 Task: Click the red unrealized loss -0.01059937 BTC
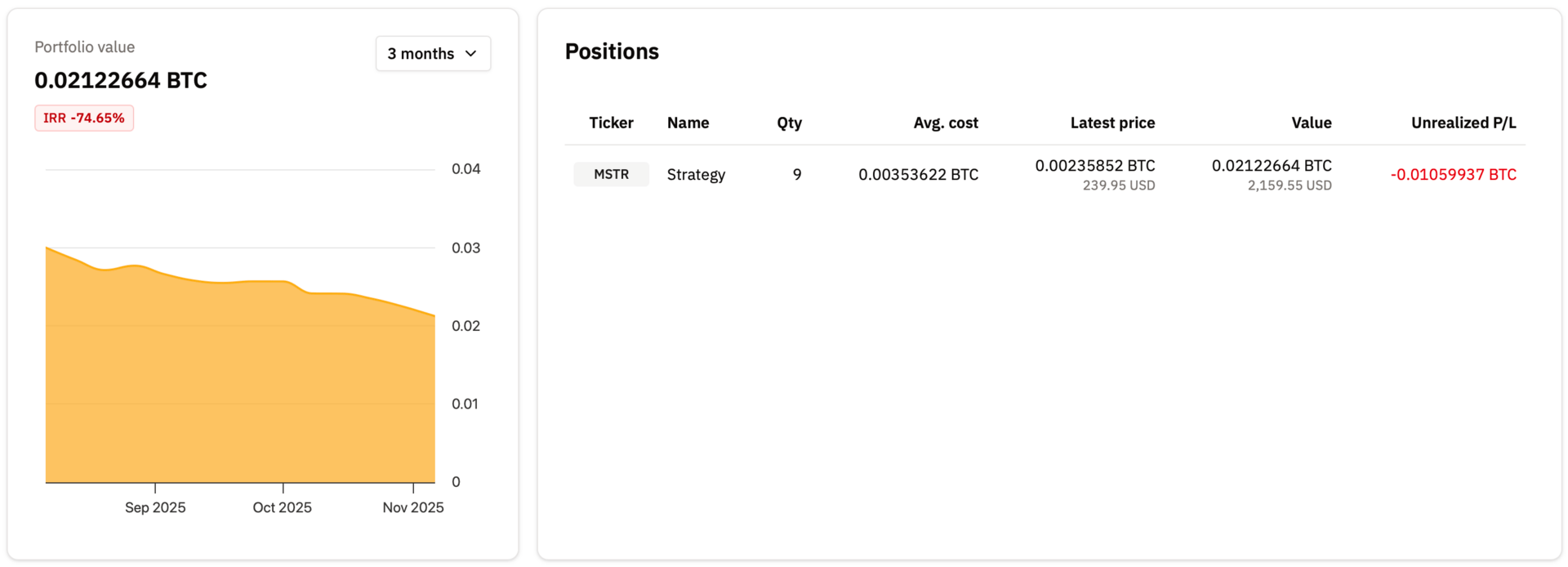pyautogui.click(x=1453, y=175)
